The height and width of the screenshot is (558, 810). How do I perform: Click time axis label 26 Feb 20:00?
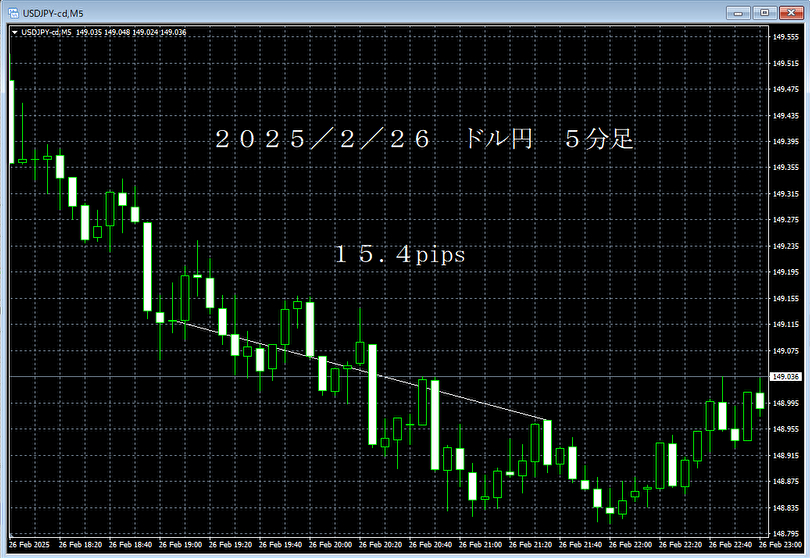pos(331,545)
